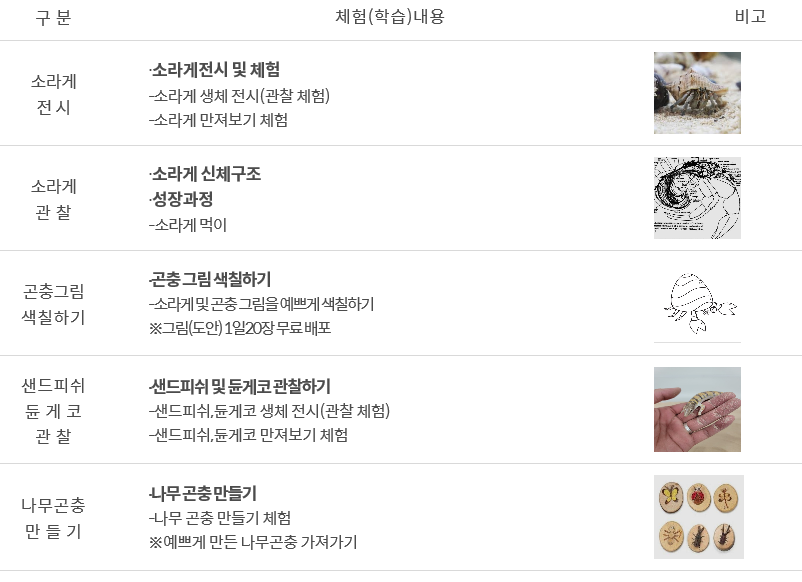Select the 소라게 관찰 category cell
This screenshot has width=802, height=582.
pyautogui.click(x=53, y=199)
